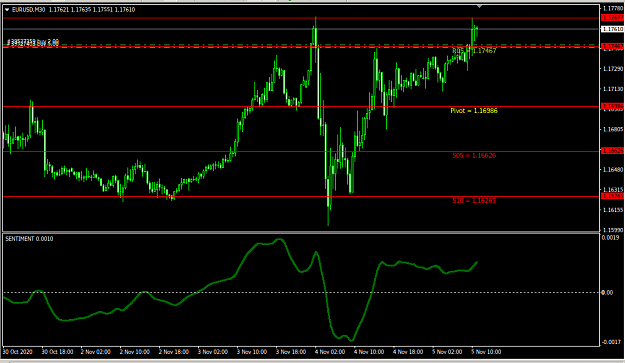Screen dimensions: 625x363
Task: Click the red 1.16626 price tag
Action: (x=612, y=151)
